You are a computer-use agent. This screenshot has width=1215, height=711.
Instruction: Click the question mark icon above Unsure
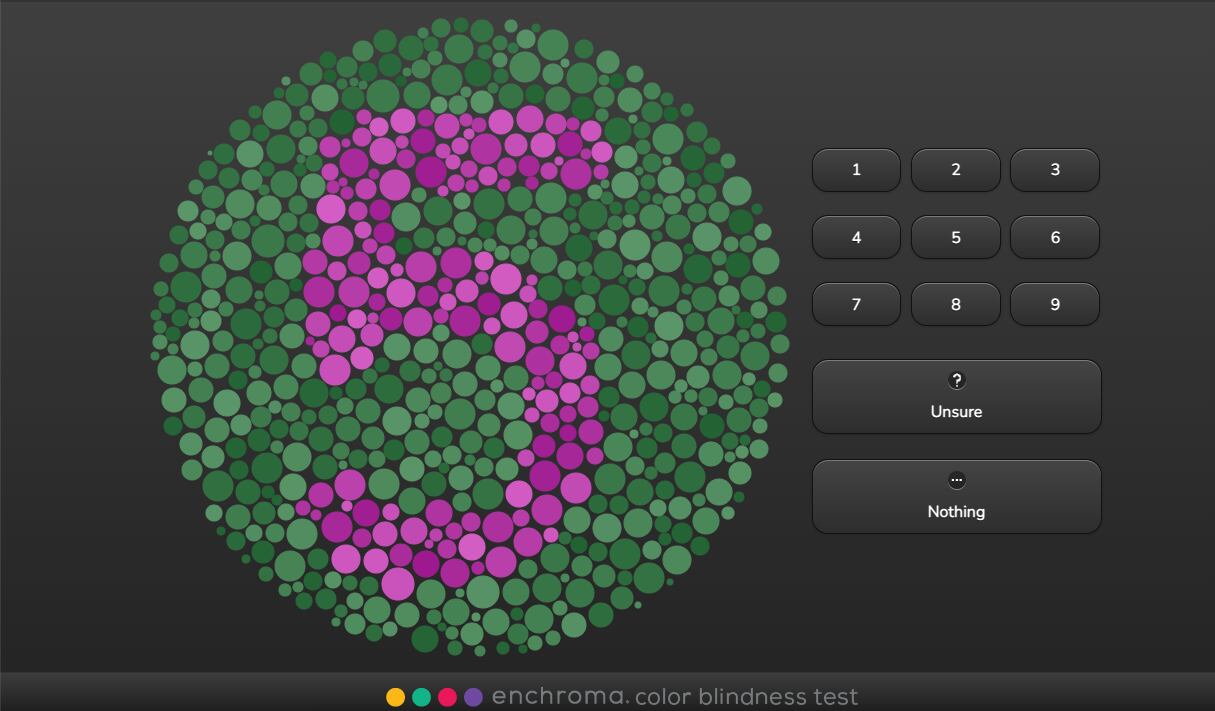(x=956, y=381)
